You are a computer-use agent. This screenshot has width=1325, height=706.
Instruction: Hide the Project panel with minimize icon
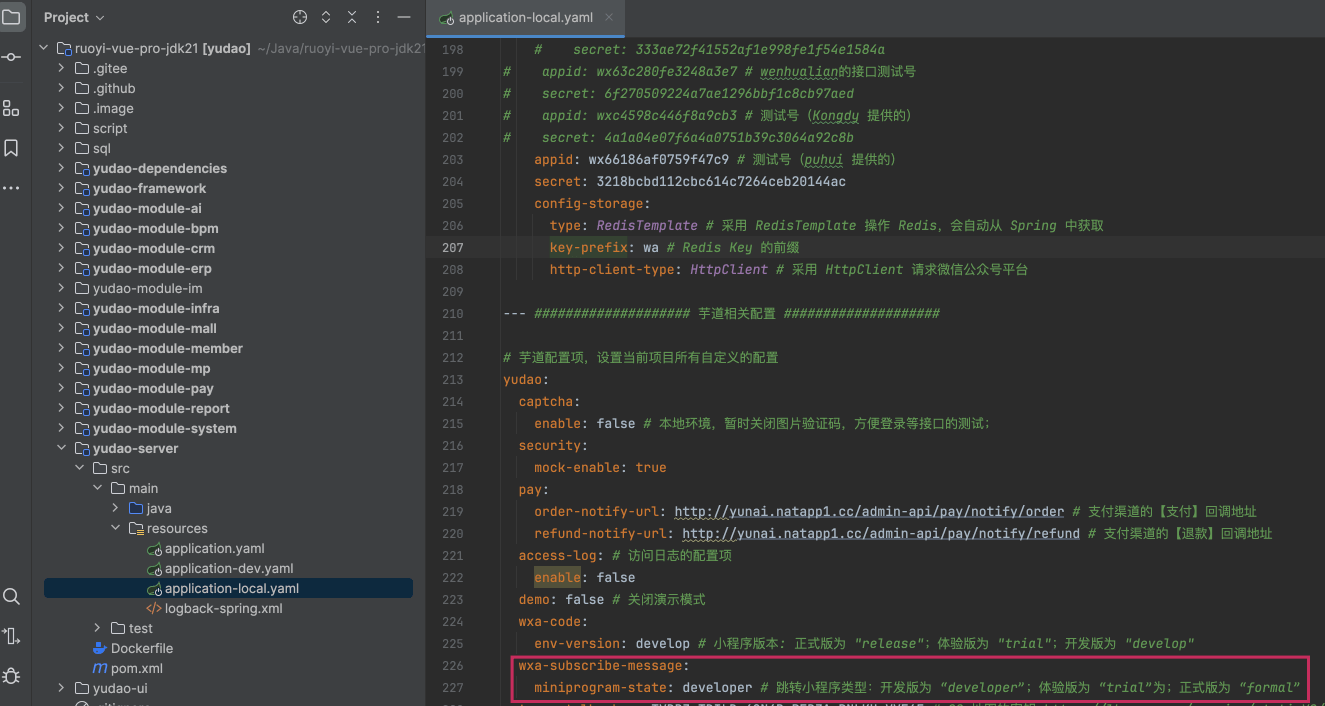point(404,17)
